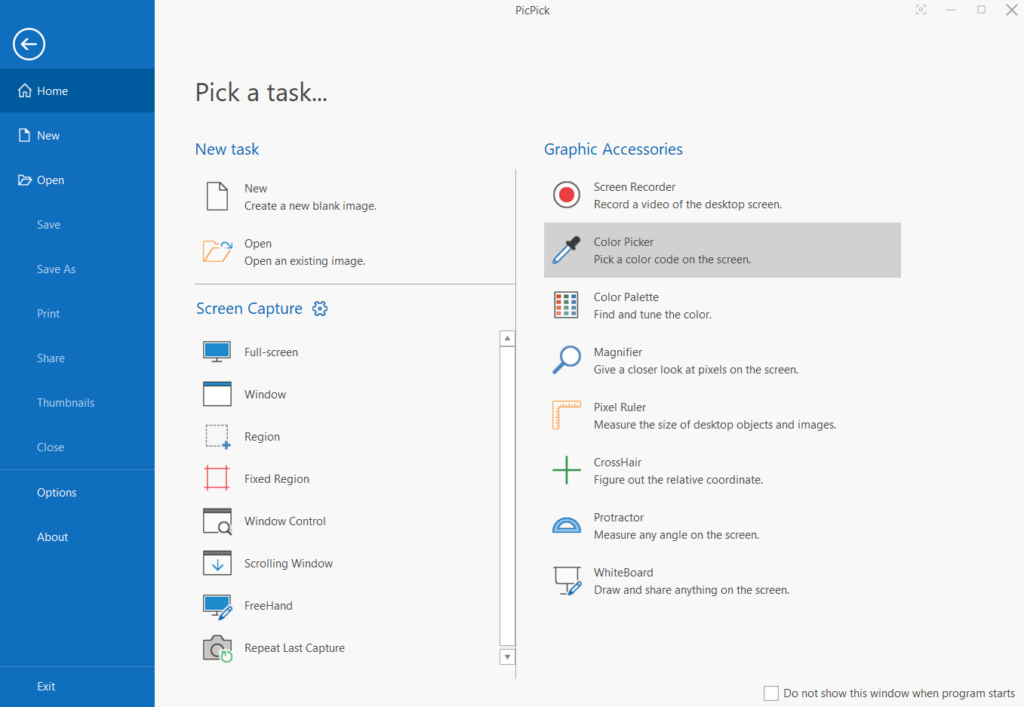Activate the CrossHair green plus icon

[x=567, y=470]
